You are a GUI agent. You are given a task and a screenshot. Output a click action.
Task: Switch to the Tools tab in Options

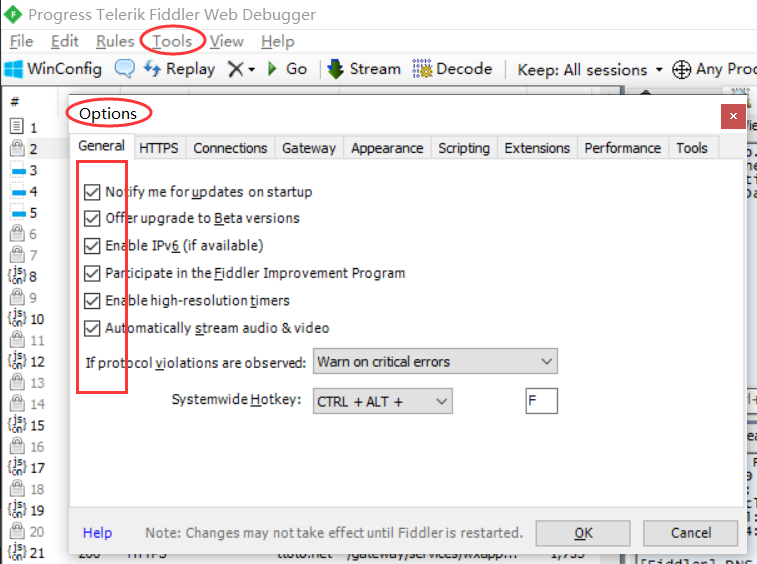(x=692, y=148)
